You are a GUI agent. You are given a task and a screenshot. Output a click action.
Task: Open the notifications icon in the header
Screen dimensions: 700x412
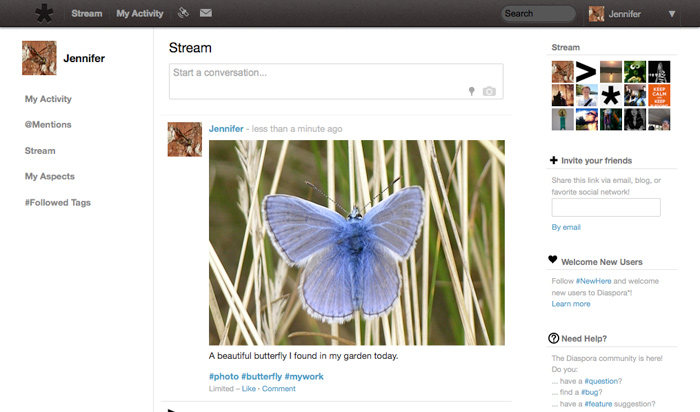click(183, 14)
